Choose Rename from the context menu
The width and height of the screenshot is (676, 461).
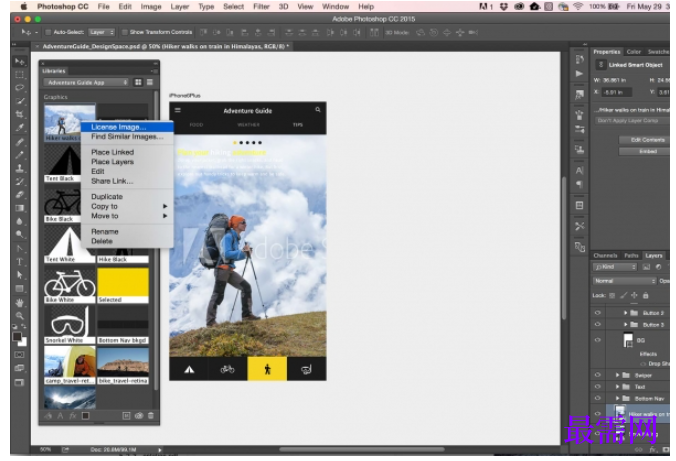point(127,232)
